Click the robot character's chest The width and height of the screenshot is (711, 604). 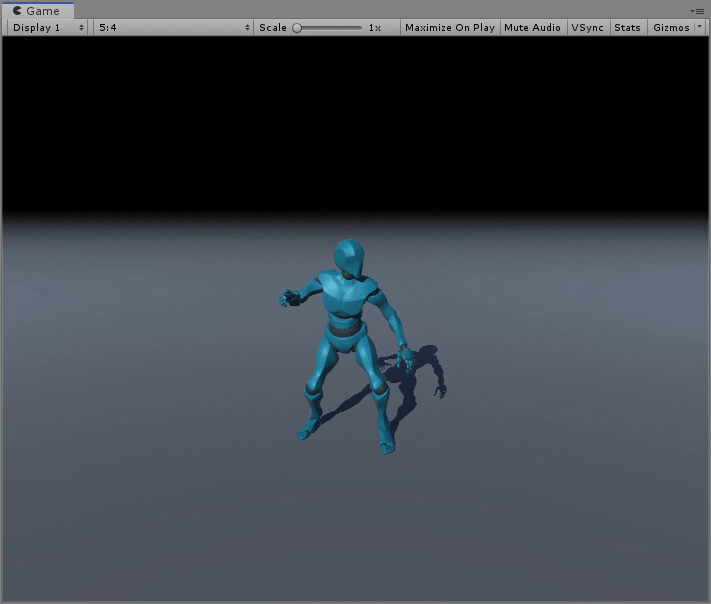coord(346,298)
